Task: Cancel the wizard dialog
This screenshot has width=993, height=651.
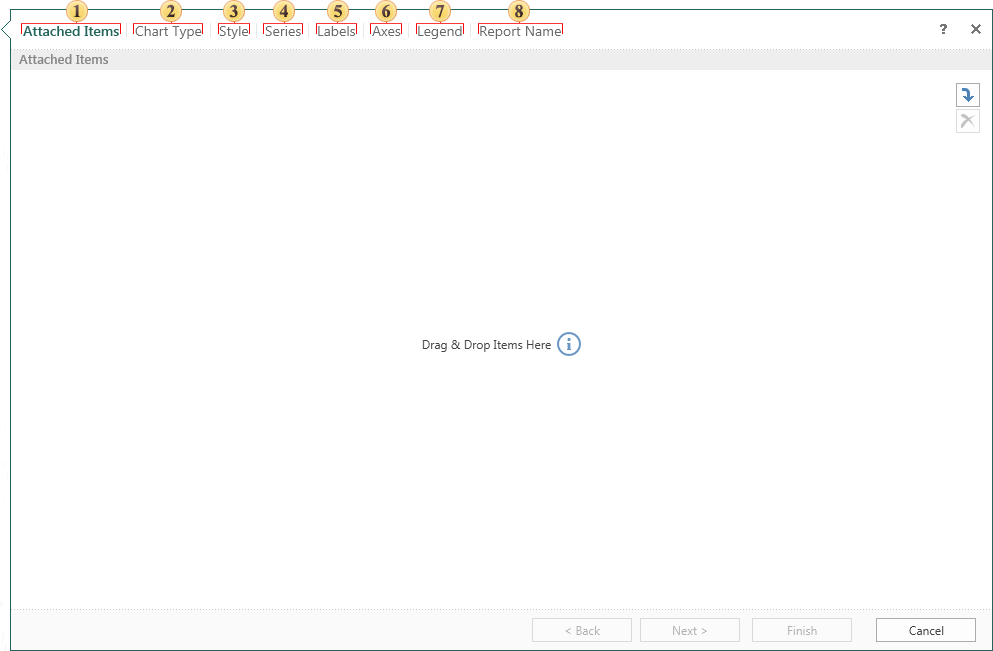Action: [925, 630]
